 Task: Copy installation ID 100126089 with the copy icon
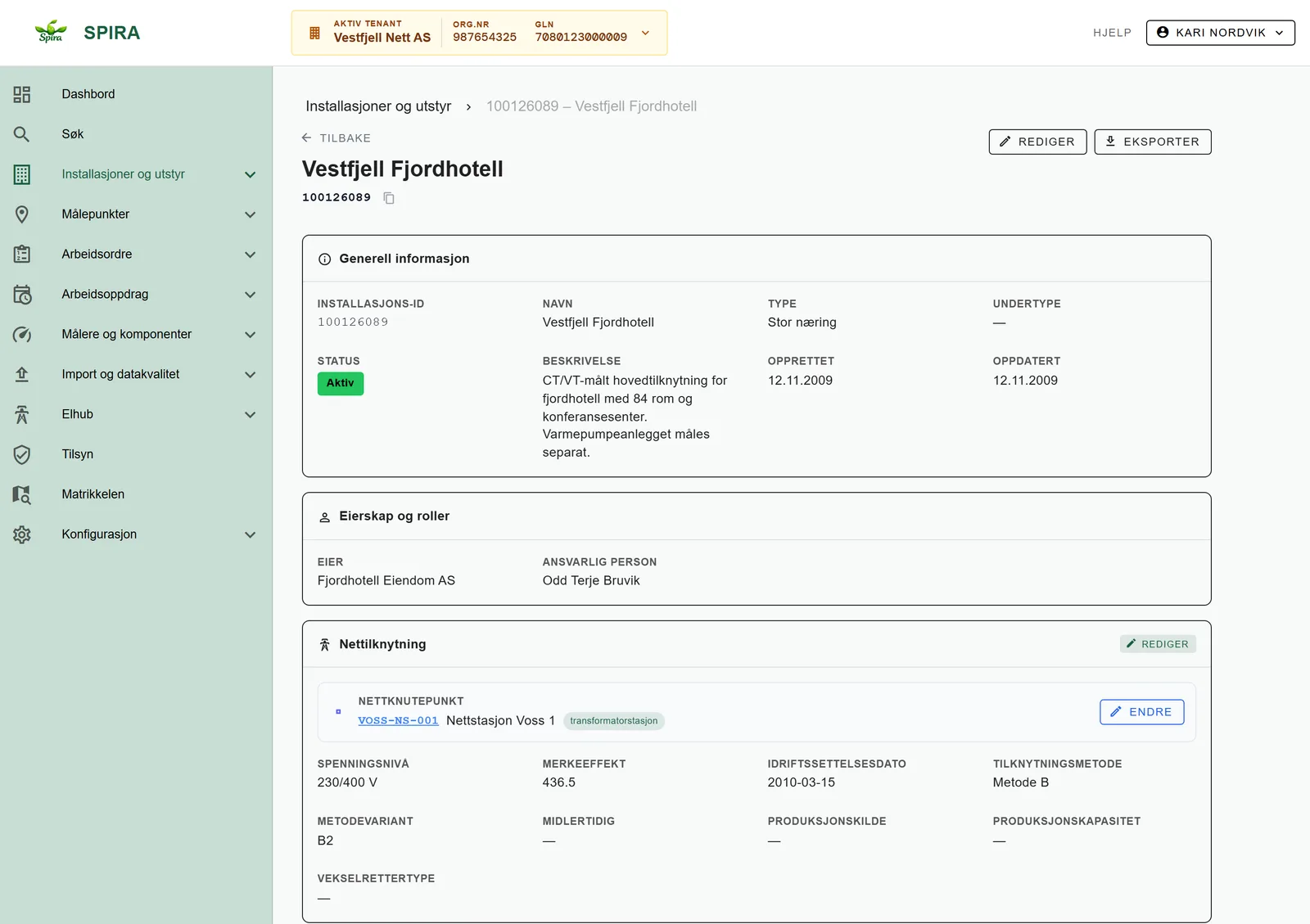tap(389, 198)
